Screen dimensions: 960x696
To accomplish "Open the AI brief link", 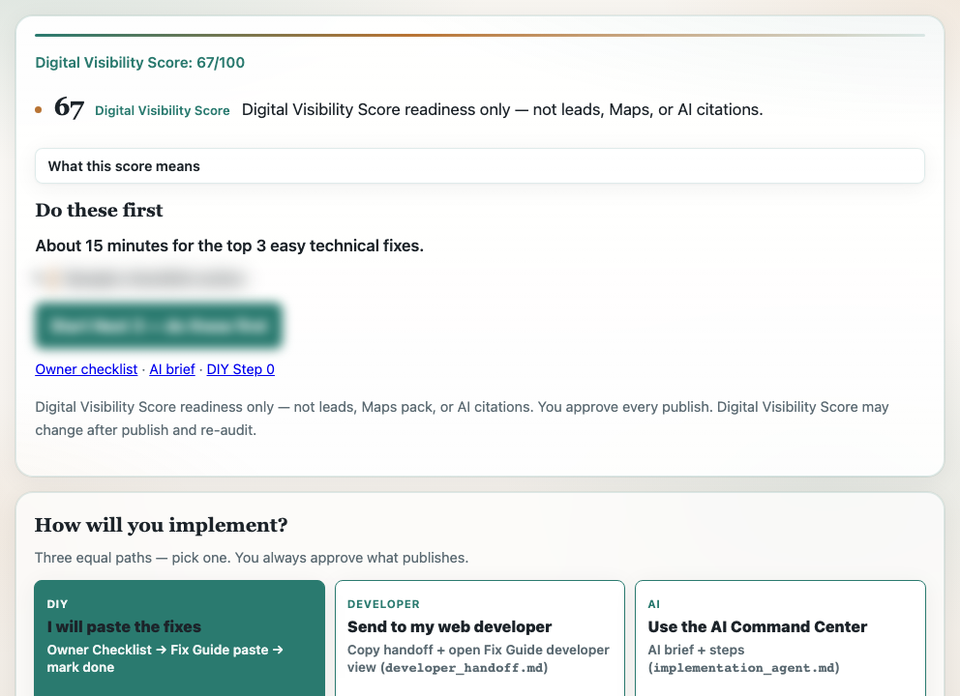I will [x=172, y=369].
